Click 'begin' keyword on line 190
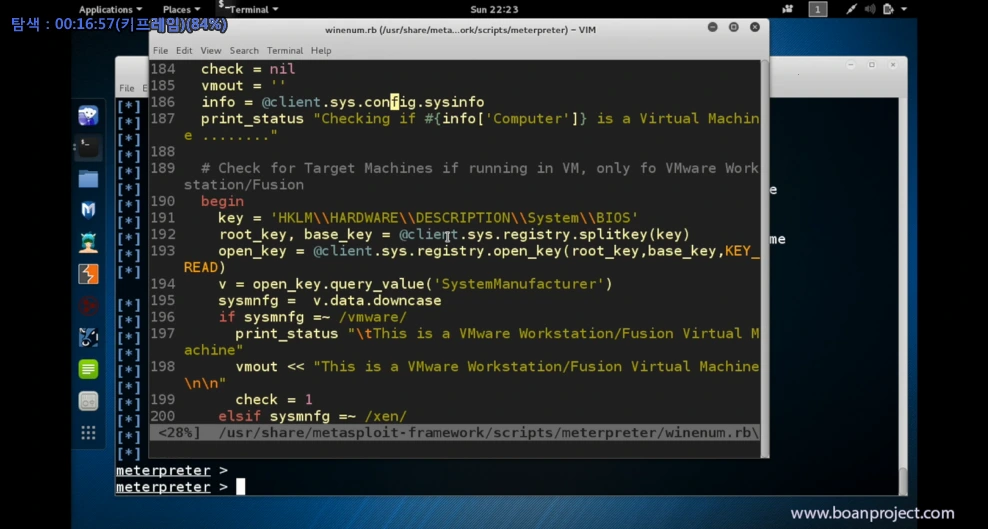Viewport: 988px width, 529px height. click(x=222, y=202)
